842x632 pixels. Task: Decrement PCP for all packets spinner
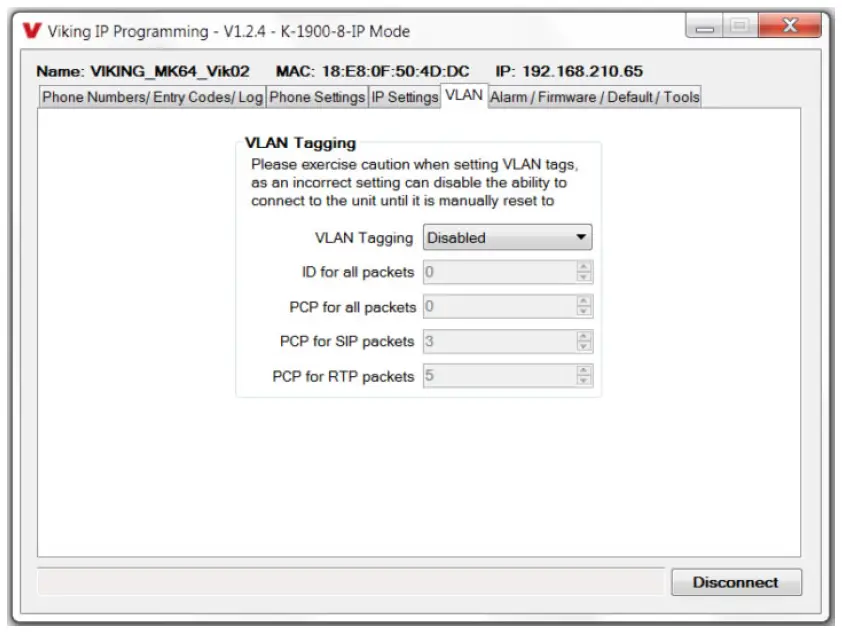coord(583,311)
